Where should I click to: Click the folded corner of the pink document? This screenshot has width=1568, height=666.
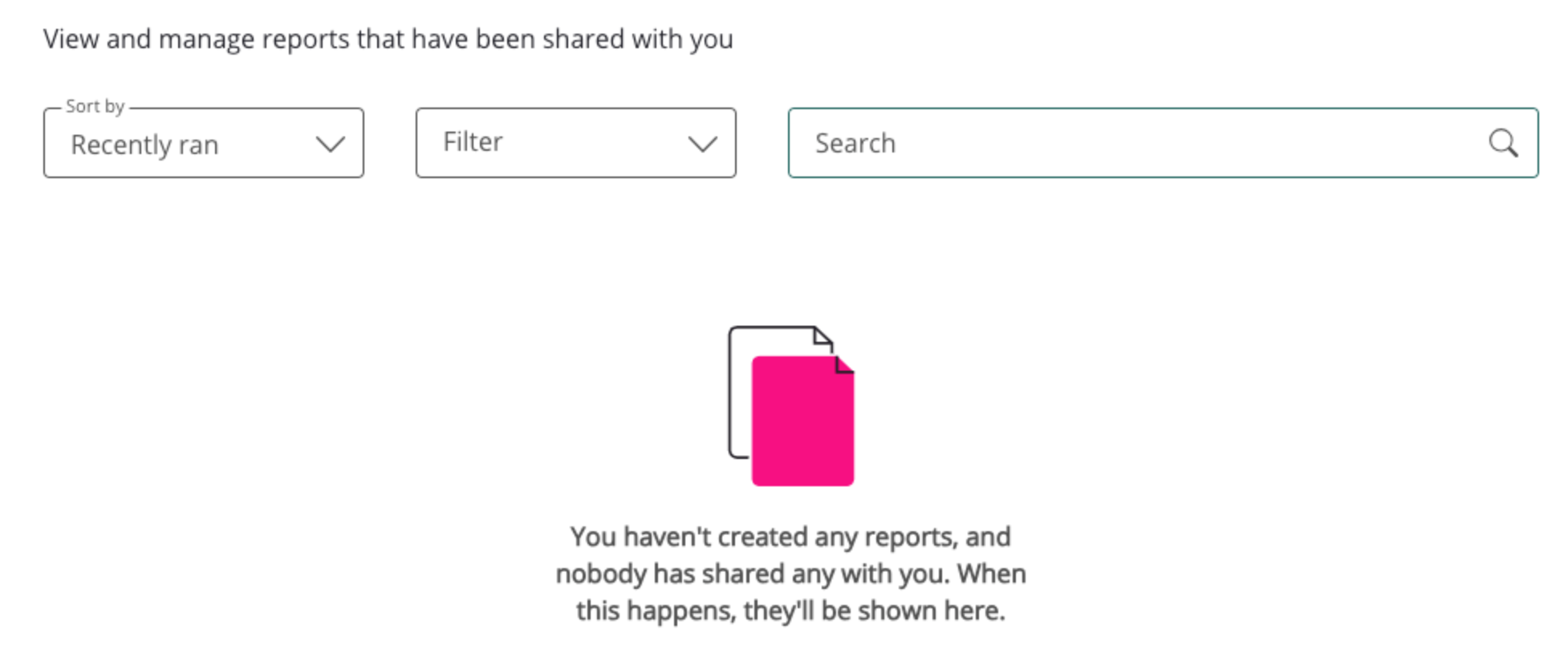[844, 365]
